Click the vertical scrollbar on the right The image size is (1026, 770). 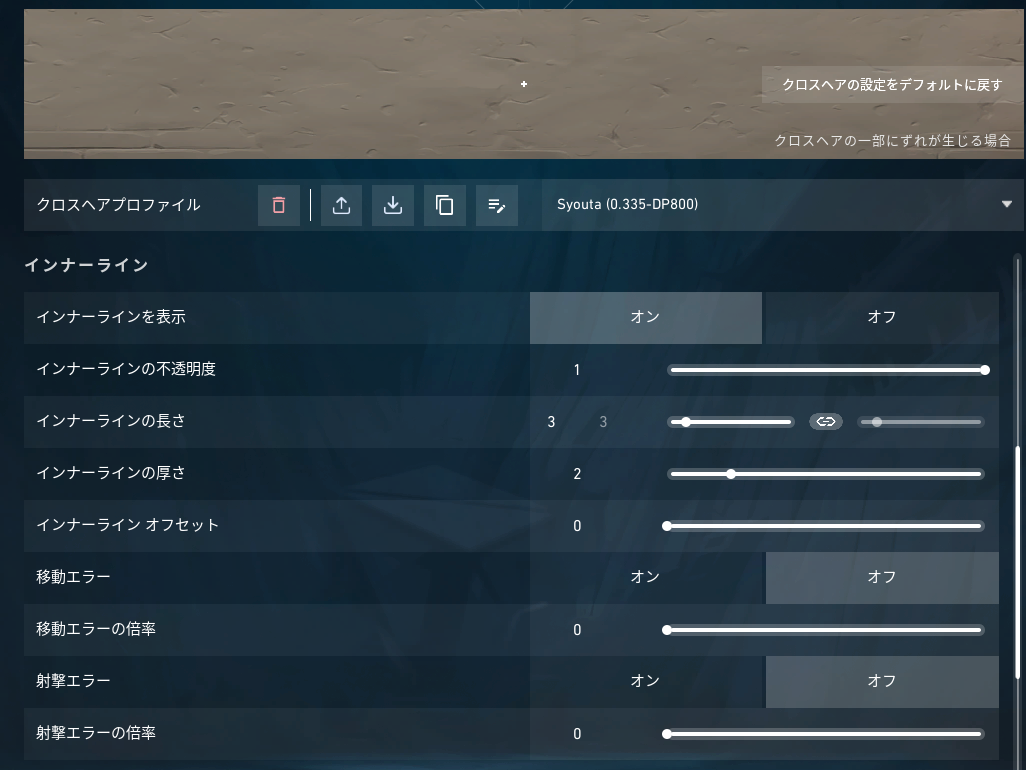(x=1017, y=563)
